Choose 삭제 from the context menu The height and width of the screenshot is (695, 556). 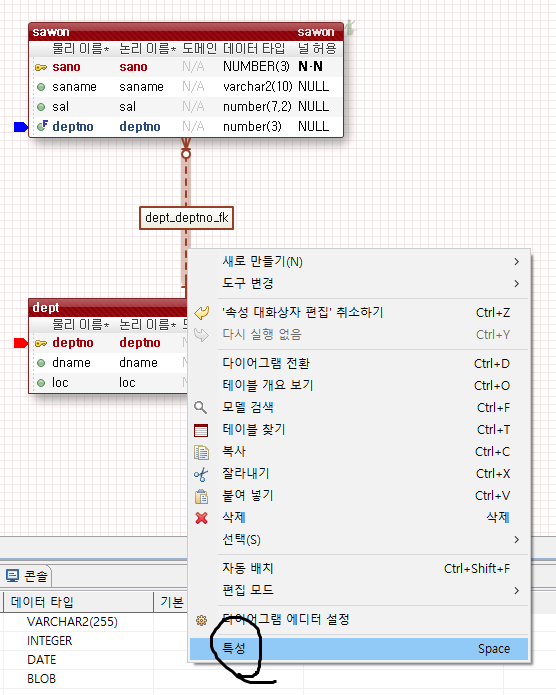(x=359, y=517)
